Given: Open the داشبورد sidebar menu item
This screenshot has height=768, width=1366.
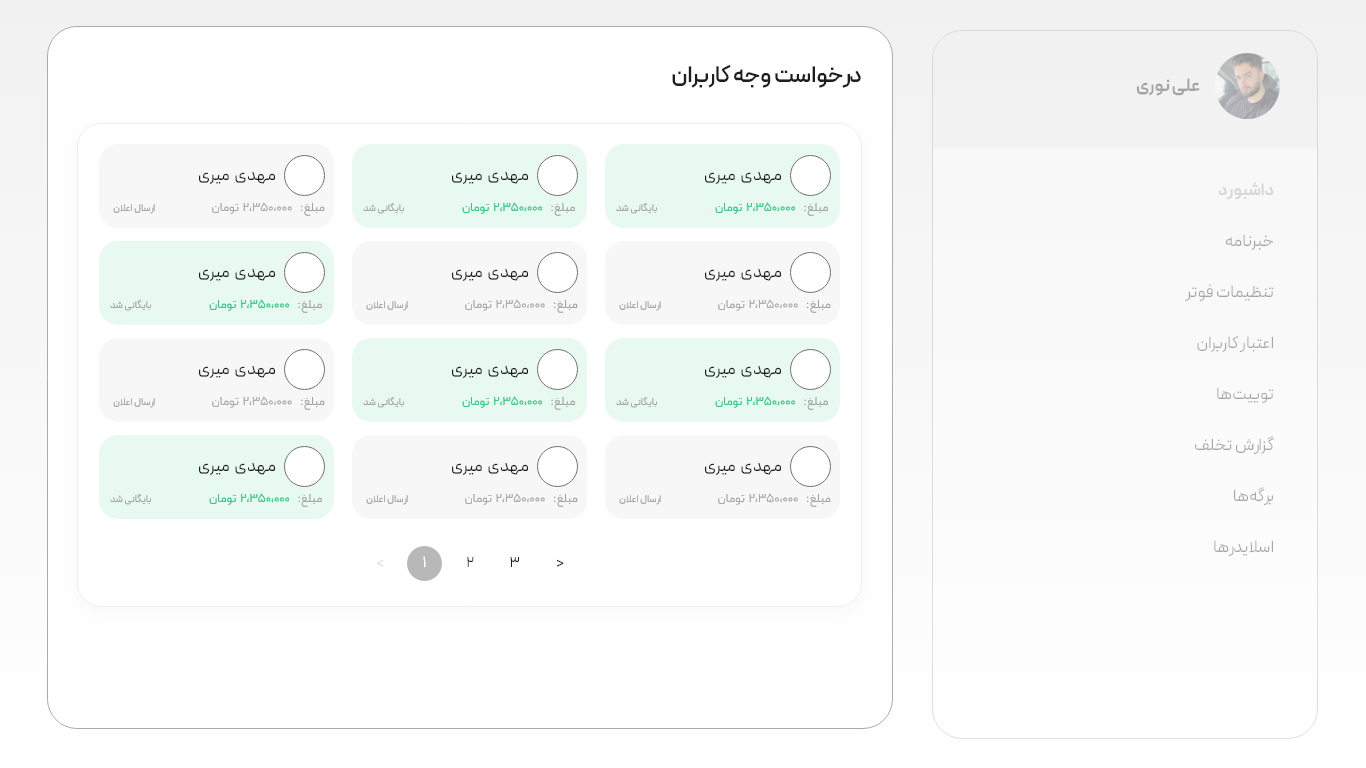Looking at the screenshot, I should click(1245, 190).
